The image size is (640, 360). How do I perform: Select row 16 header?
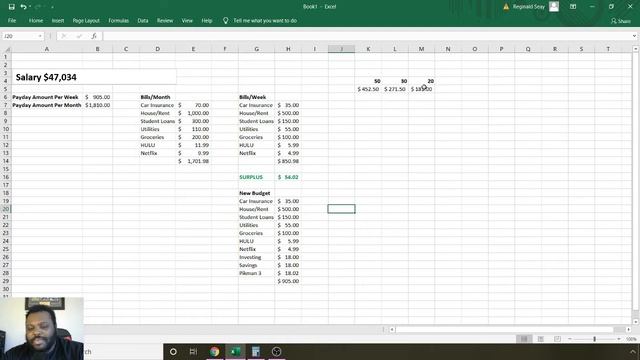tap(6, 177)
